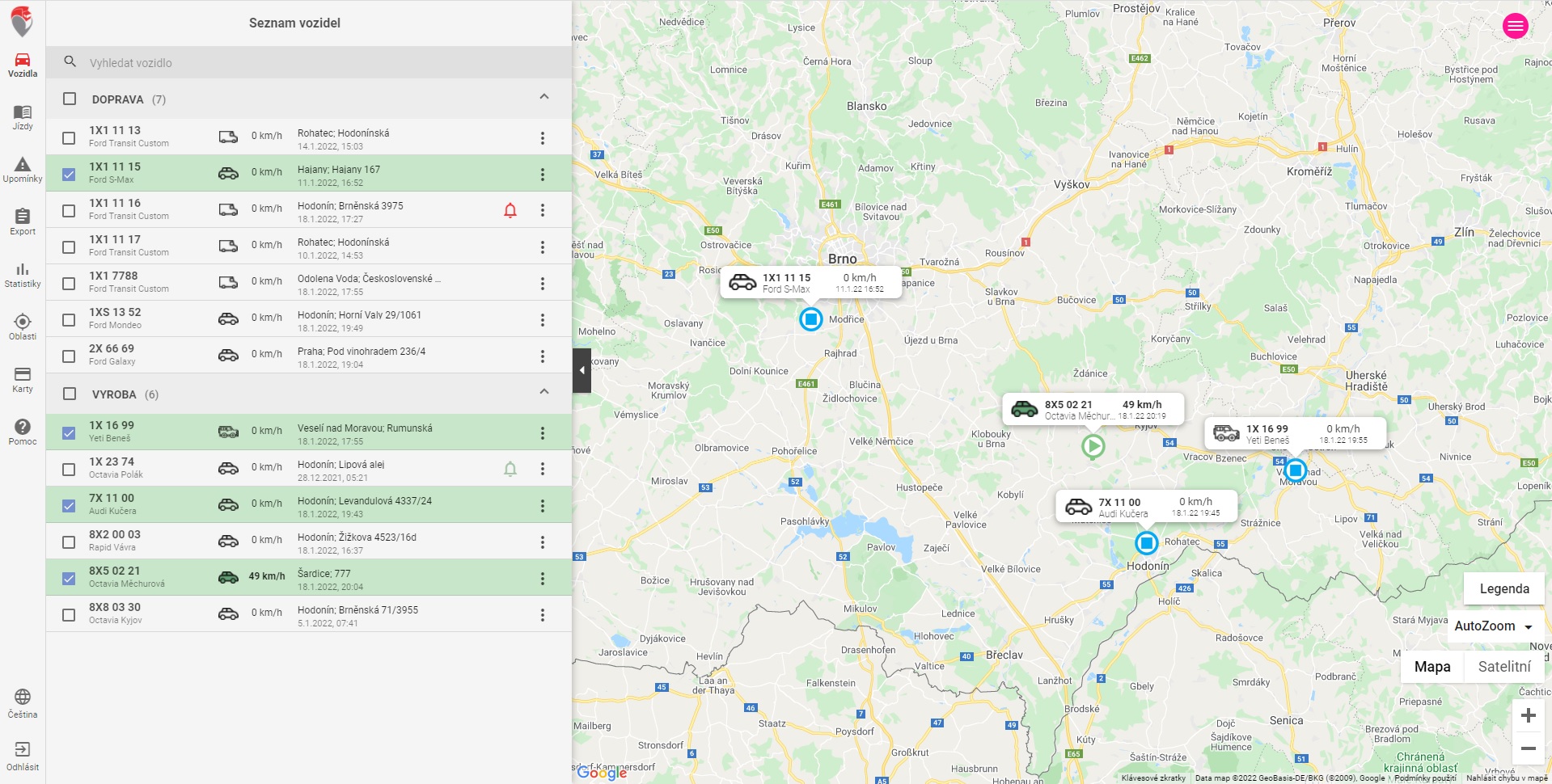Click the green play marker on the map
Image resolution: width=1552 pixels, height=784 pixels.
pyautogui.click(x=1093, y=445)
